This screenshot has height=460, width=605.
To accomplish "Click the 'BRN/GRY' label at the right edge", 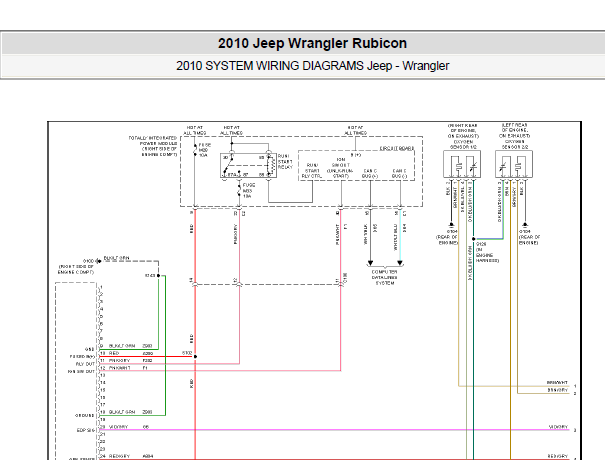I will (x=558, y=390).
